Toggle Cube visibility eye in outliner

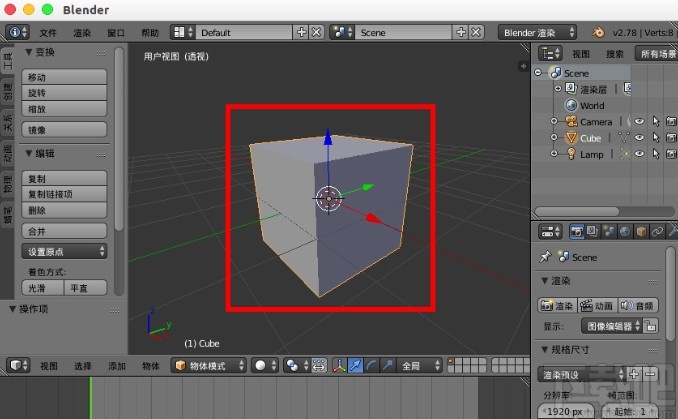coord(639,138)
